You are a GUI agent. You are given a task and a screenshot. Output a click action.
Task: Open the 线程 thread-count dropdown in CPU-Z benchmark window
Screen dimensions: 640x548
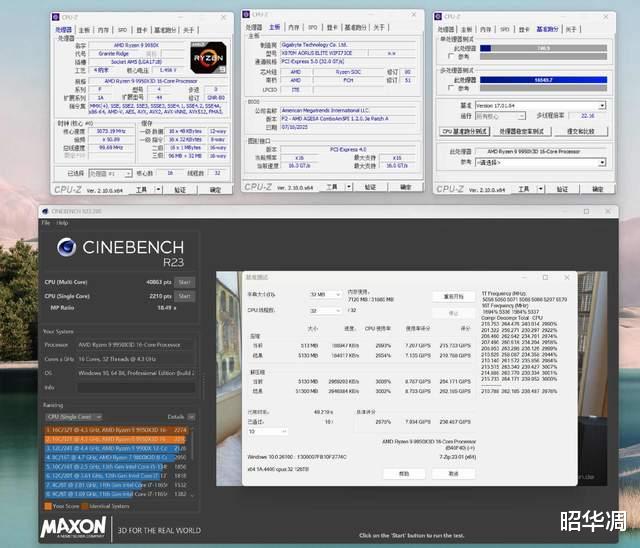[x=500, y=116]
